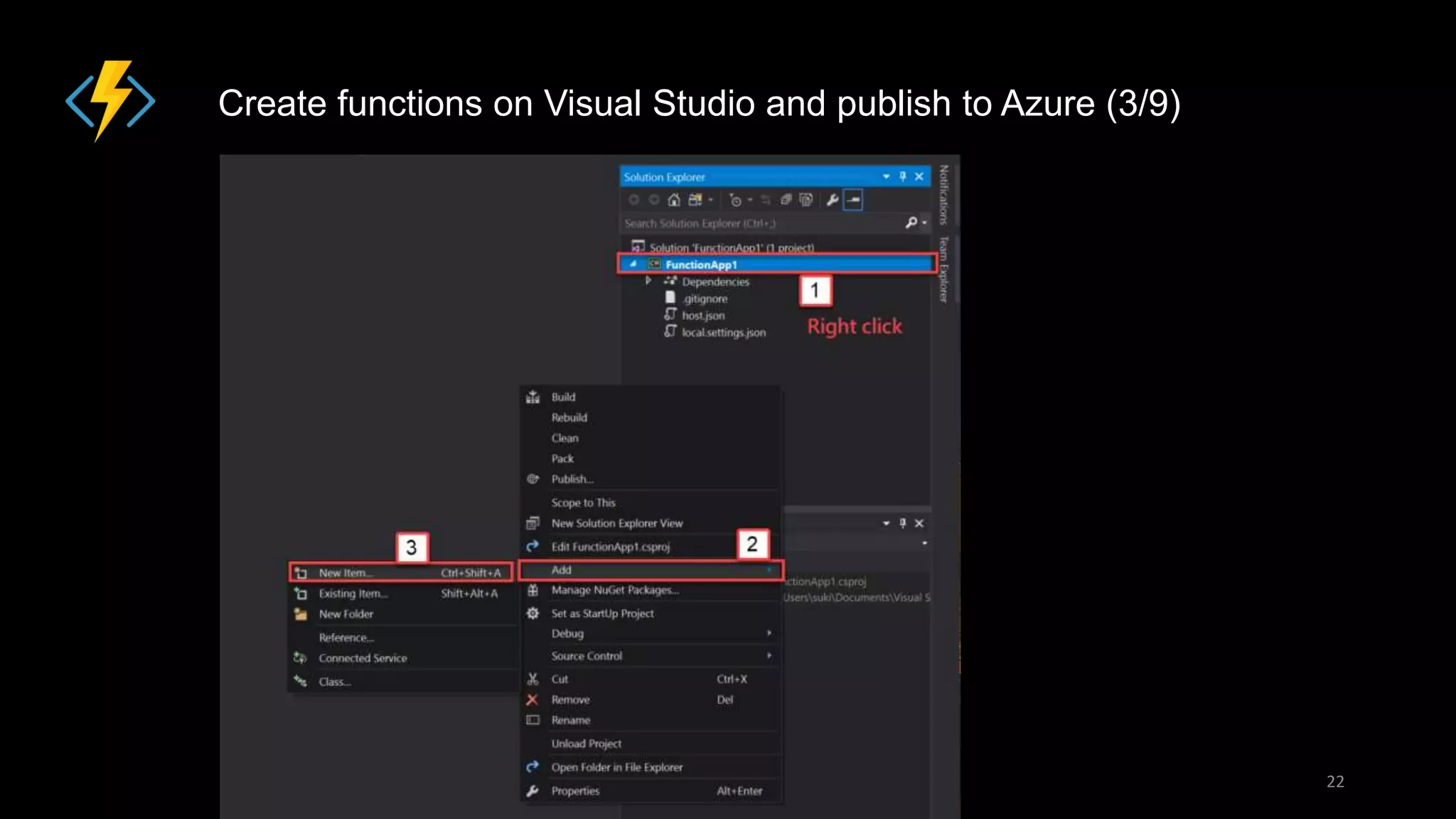This screenshot has height=819, width=1456.
Task: Click the Home icon in Solution Explorer toolbar
Action: tap(674, 200)
